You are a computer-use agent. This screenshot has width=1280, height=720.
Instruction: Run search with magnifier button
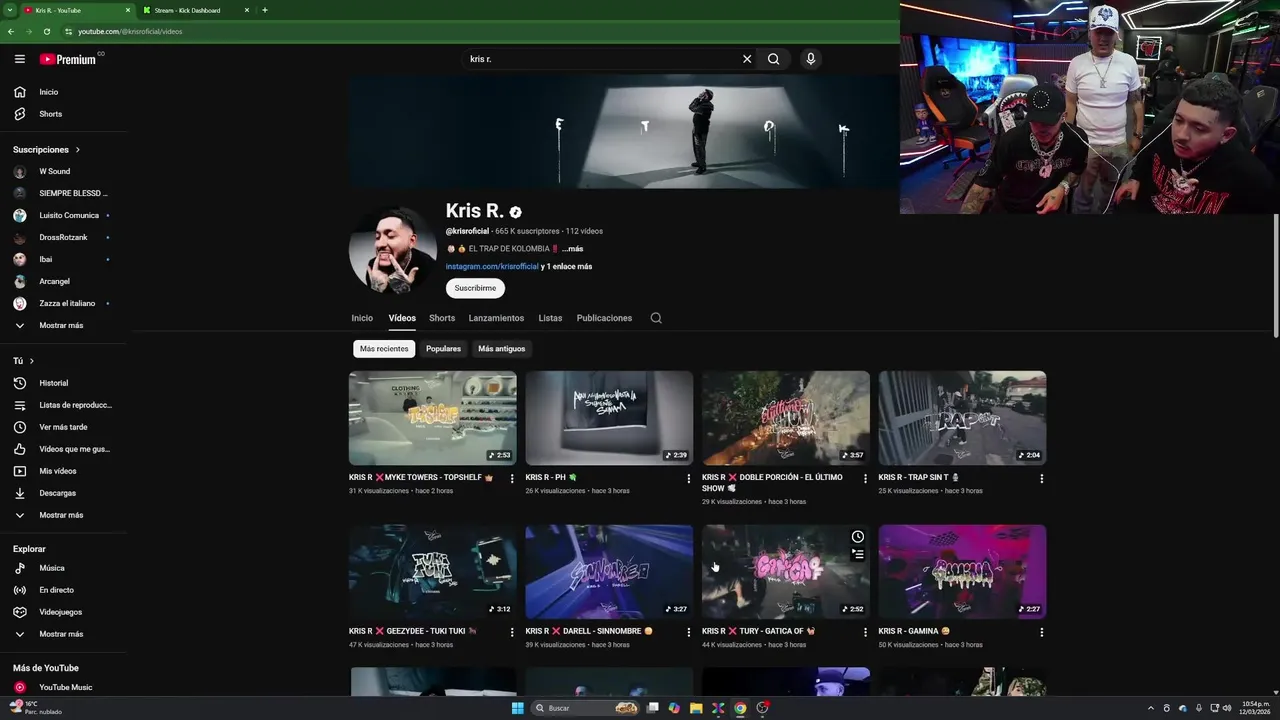(x=773, y=59)
